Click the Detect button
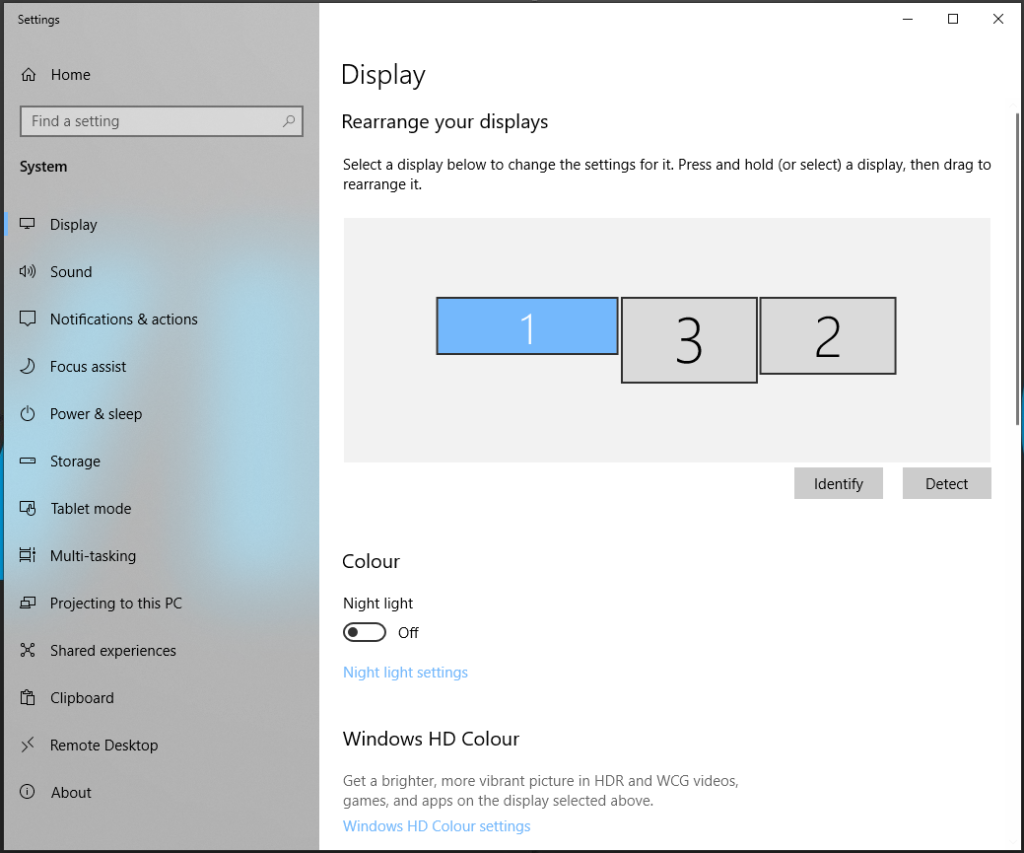This screenshot has height=853, width=1024. click(945, 483)
